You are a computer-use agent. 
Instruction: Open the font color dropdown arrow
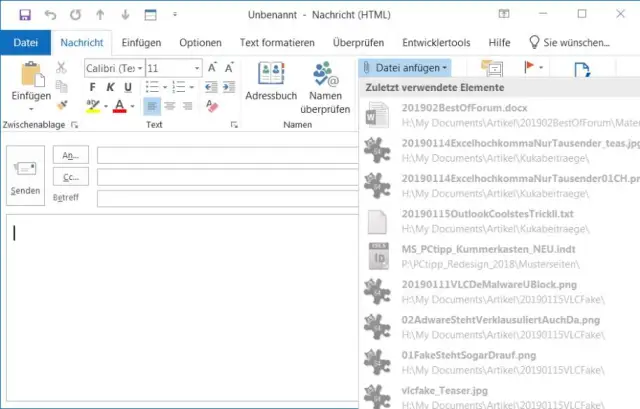coord(132,106)
